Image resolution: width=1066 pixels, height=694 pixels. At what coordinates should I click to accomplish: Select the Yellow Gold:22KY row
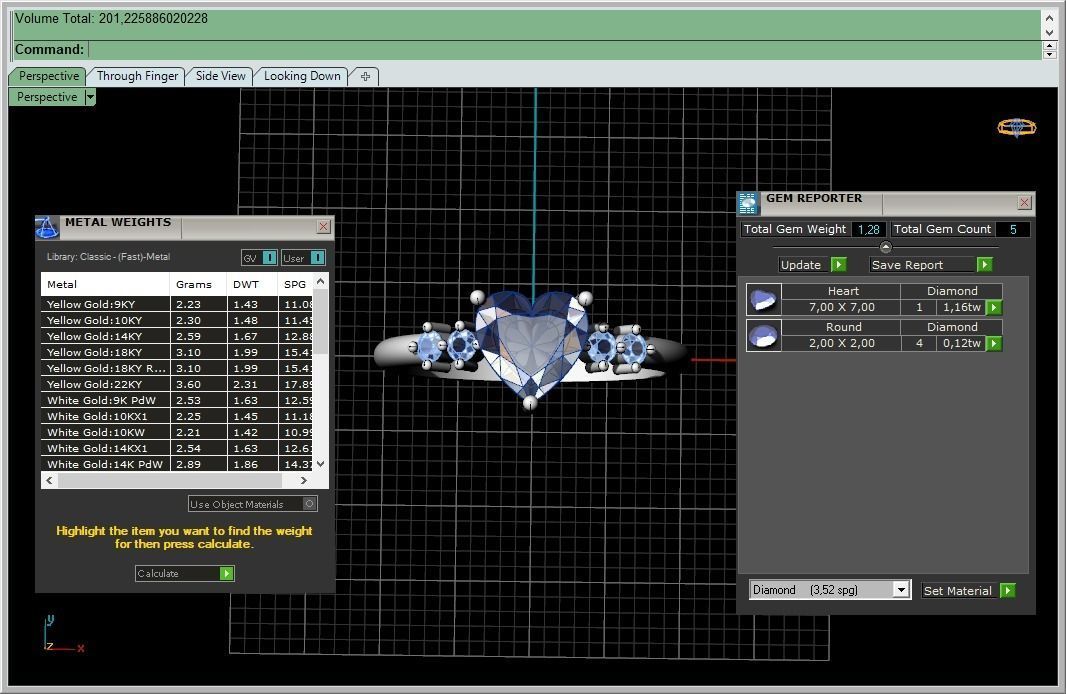click(x=177, y=384)
